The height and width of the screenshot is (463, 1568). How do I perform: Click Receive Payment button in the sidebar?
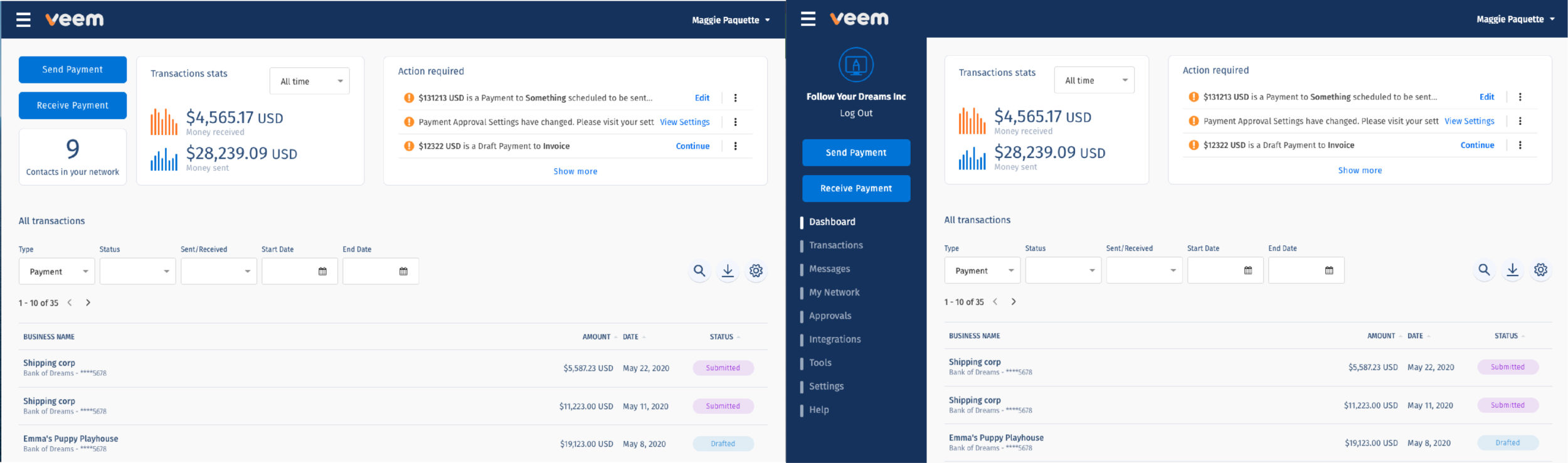click(x=856, y=188)
